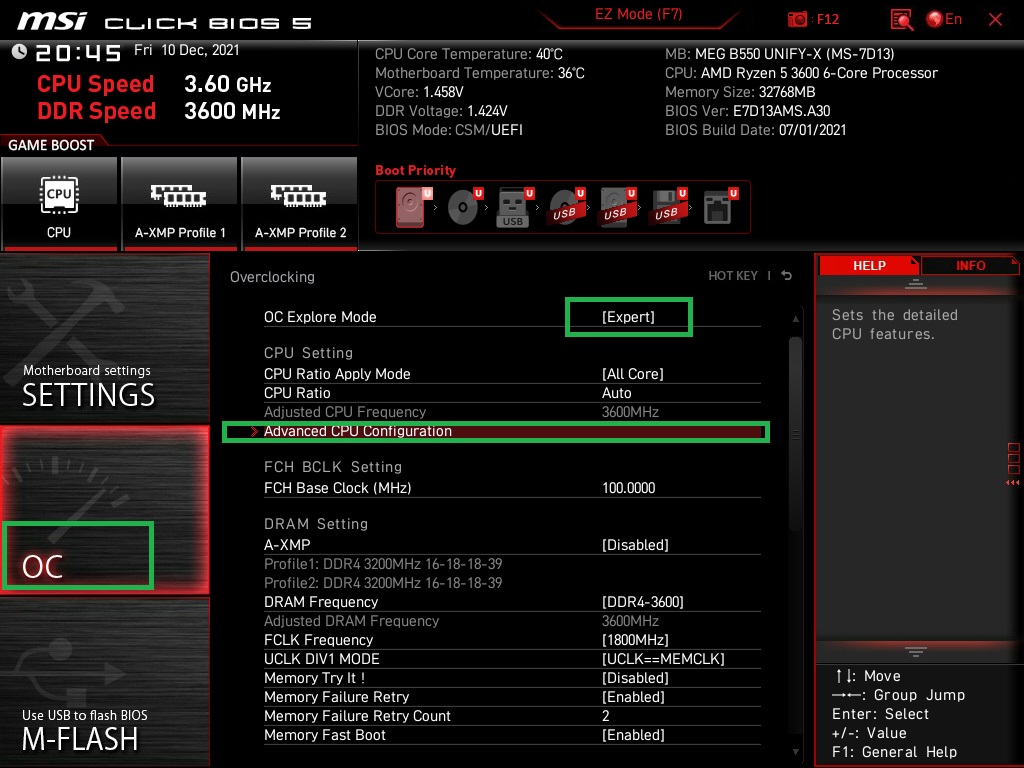Click Profile2: DDR4 3200MHz 16-18-18-39 row
Image resolution: width=1024 pixels, height=768 pixels.
coord(383,583)
